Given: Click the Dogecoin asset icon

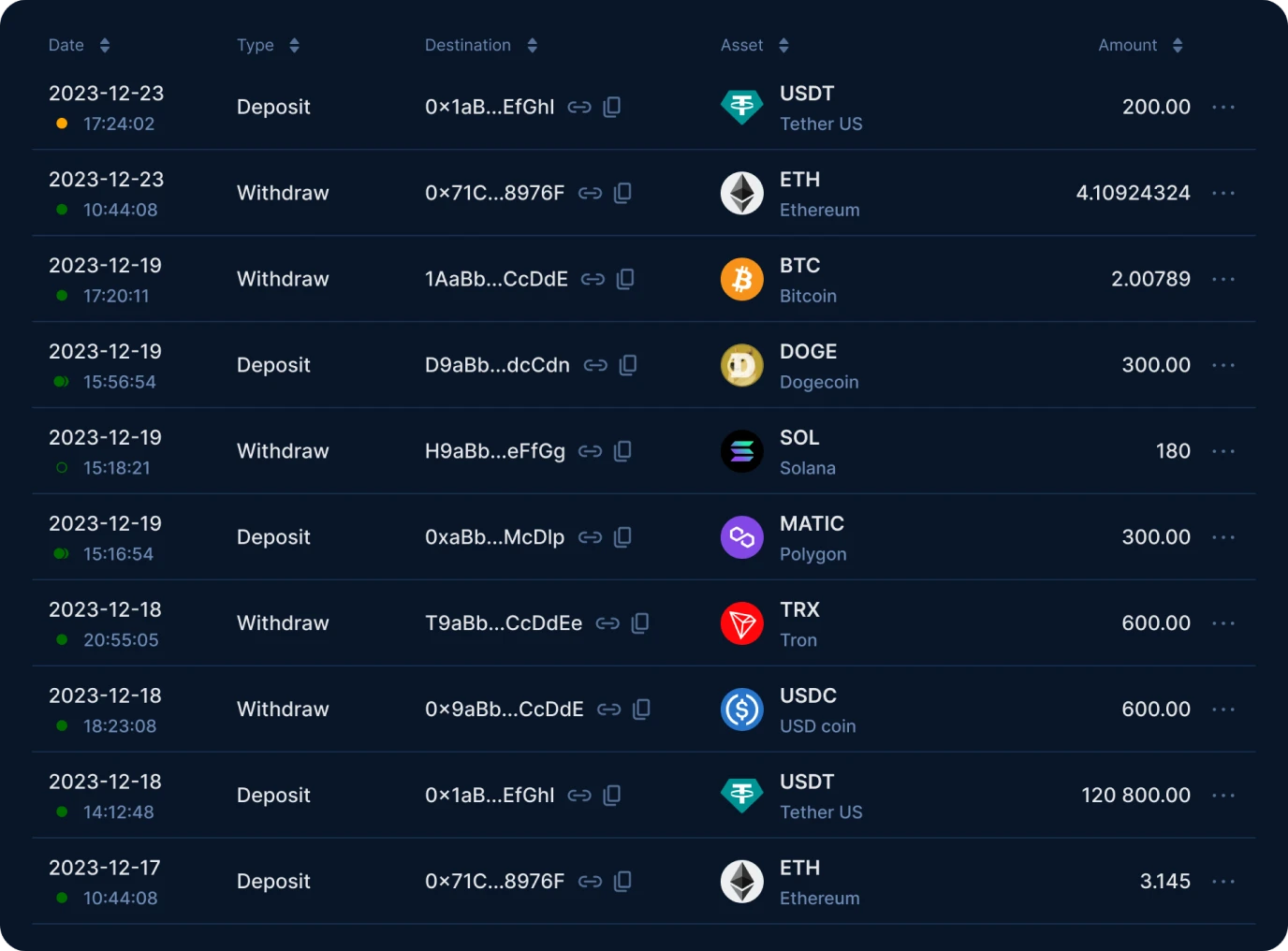Looking at the screenshot, I should point(742,365).
